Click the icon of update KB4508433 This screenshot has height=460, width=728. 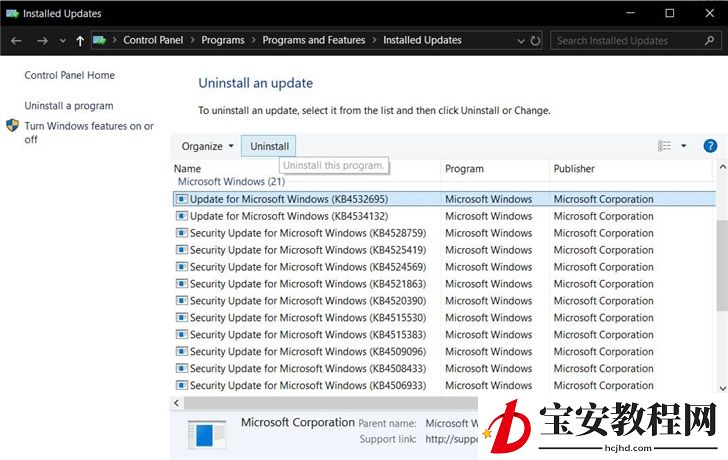pos(182,369)
